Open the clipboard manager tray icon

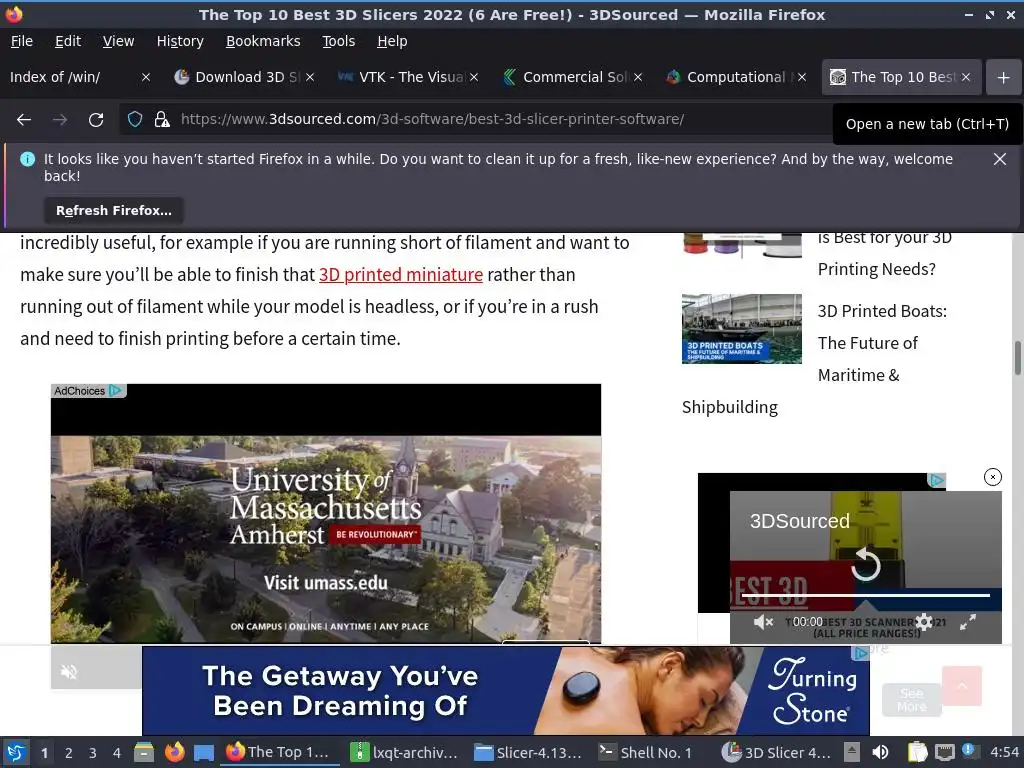point(917,752)
